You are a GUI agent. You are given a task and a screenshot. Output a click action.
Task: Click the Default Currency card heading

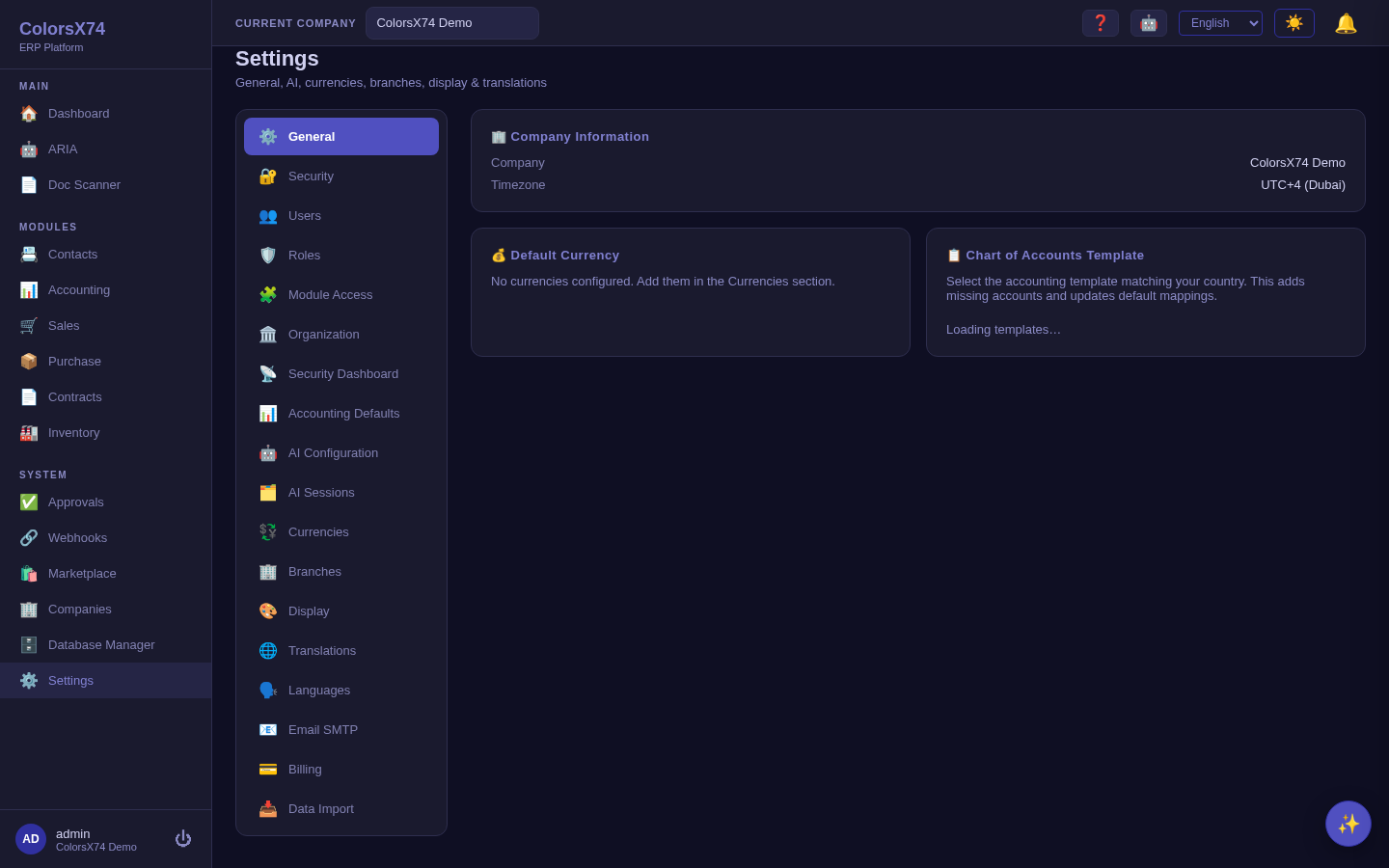pyautogui.click(x=556, y=256)
